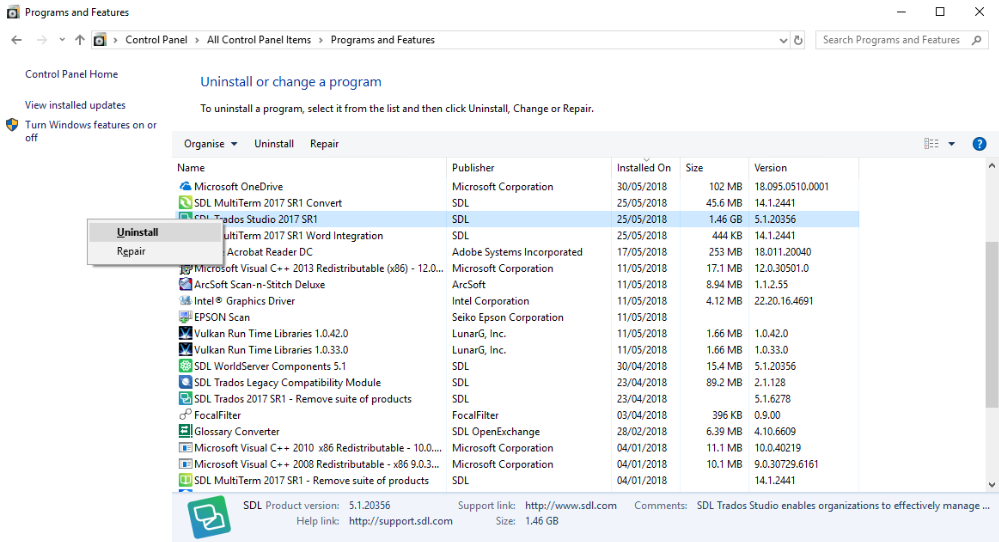Go back with the back arrow

(x=17, y=39)
